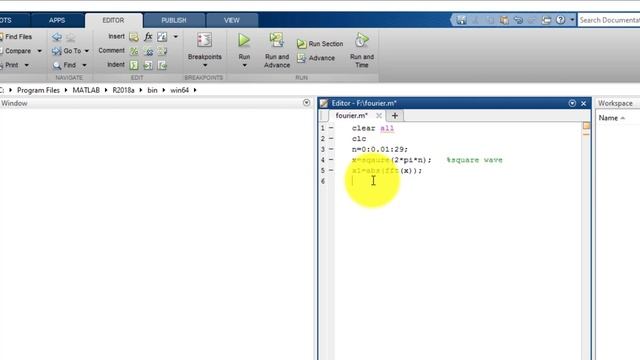
Task: Click the Run Section icon
Action: click(302, 44)
